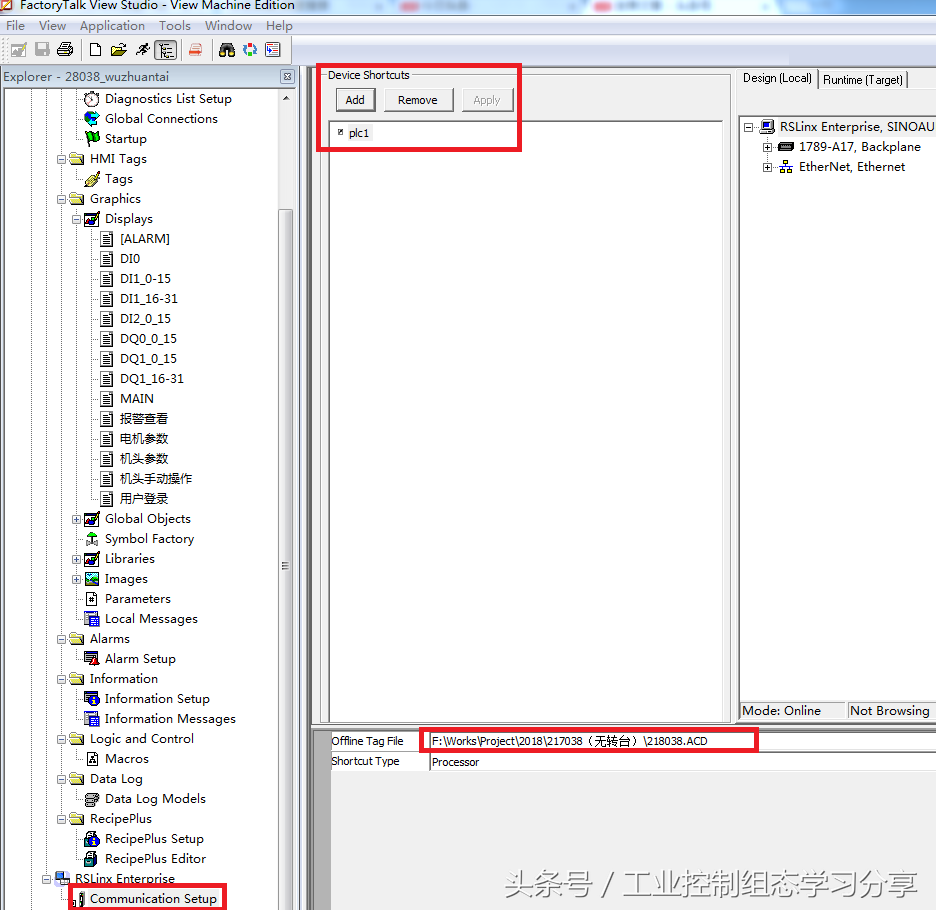This screenshot has width=936, height=910.
Task: Expand the Global Objects tree node
Action: pos(76,519)
